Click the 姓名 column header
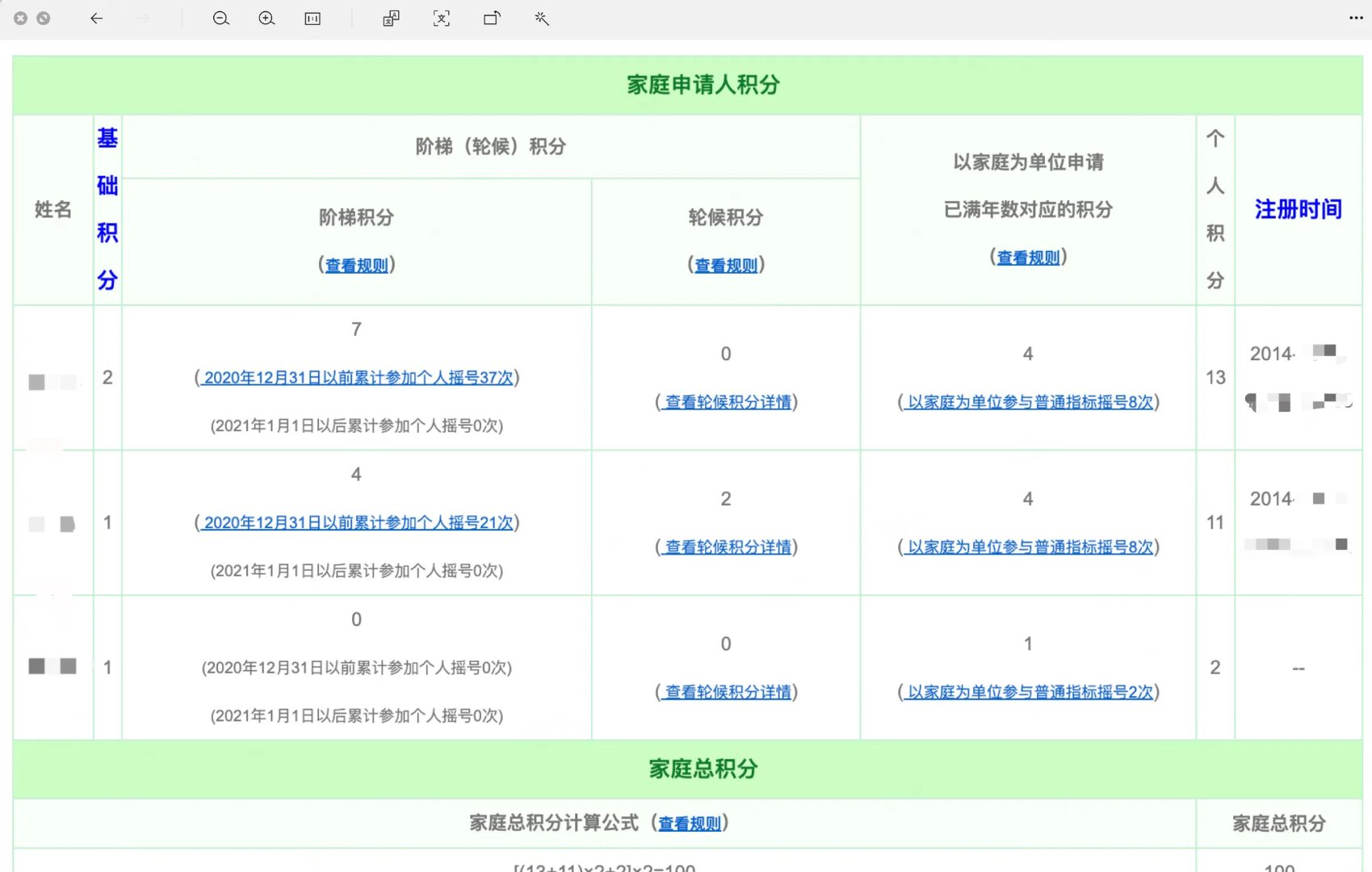The width and height of the screenshot is (1372, 872). coord(53,210)
